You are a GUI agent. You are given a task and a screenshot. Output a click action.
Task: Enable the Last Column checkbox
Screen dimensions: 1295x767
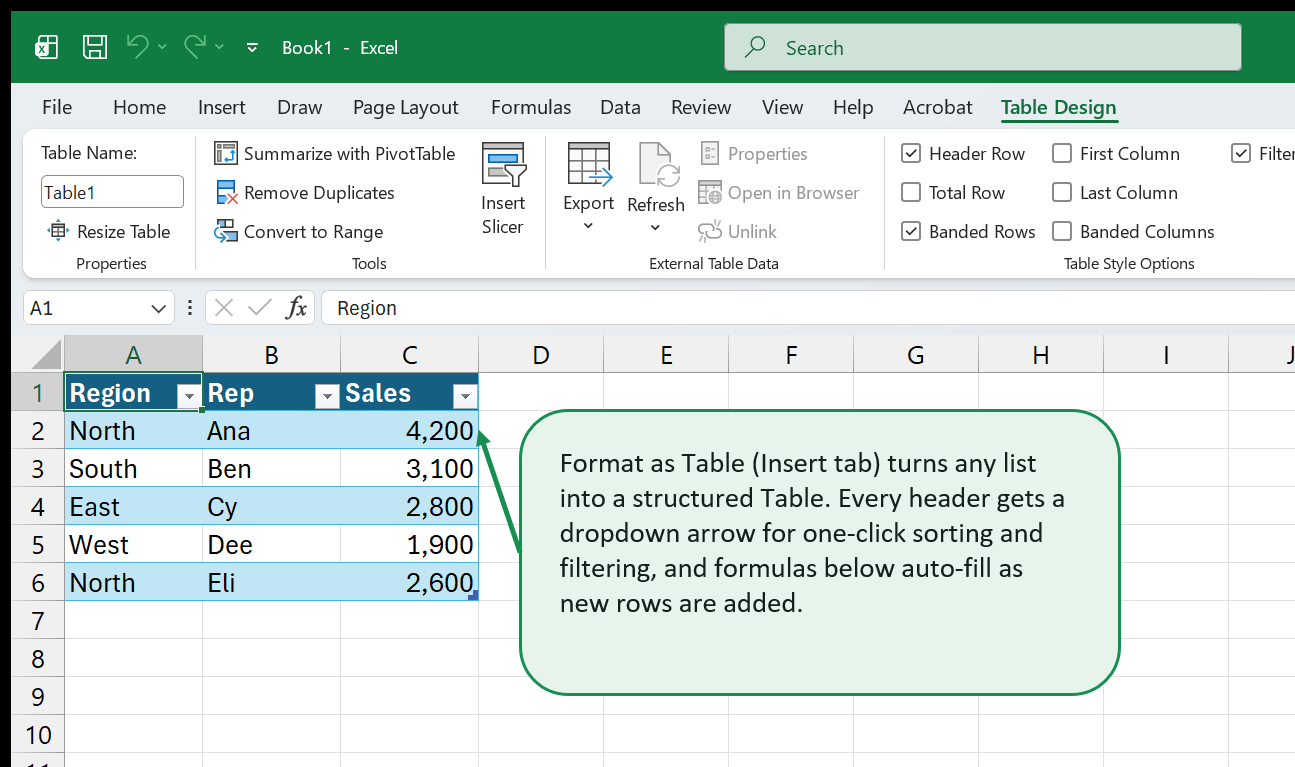[x=1062, y=192]
